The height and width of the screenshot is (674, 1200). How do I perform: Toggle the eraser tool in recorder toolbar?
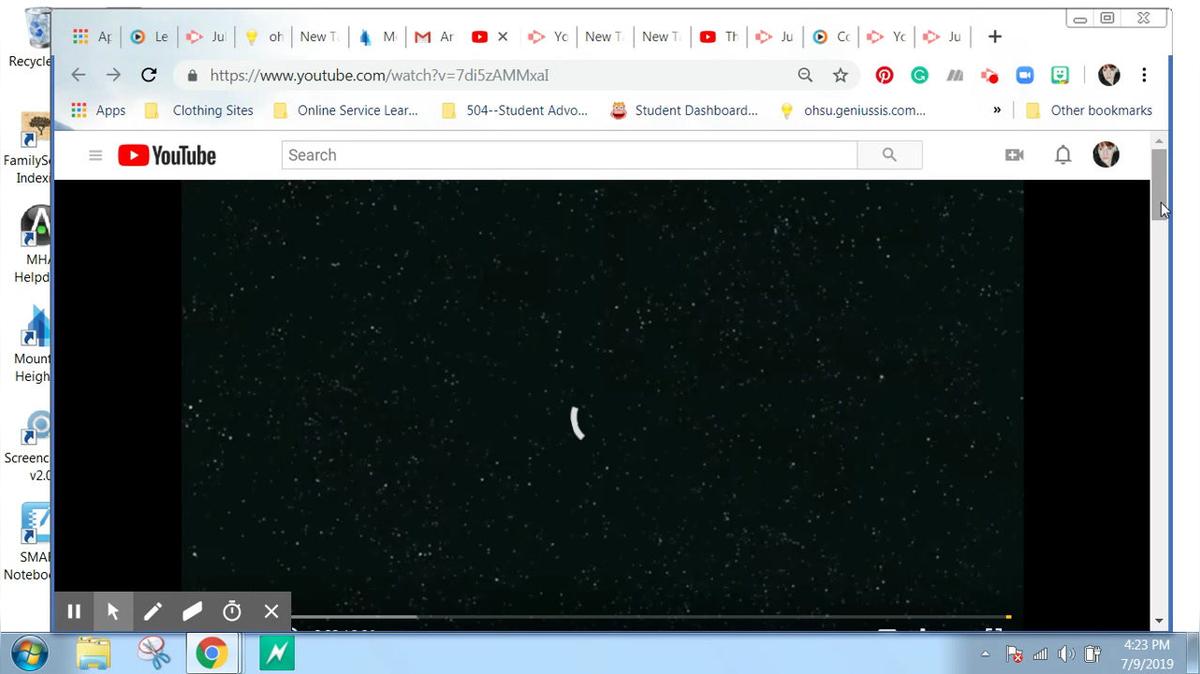[x=192, y=611]
